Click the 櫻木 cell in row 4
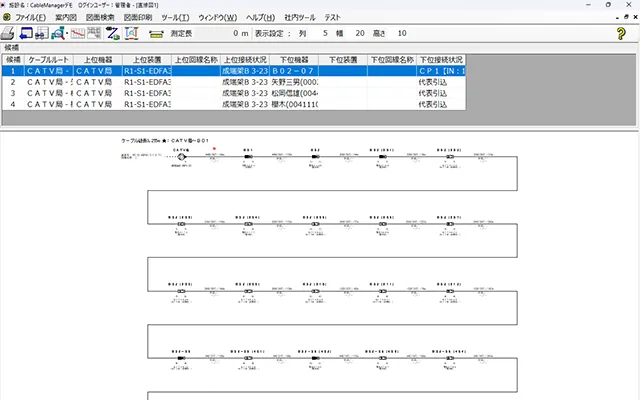Image resolution: width=640 pixels, height=400 pixels. pos(293,104)
